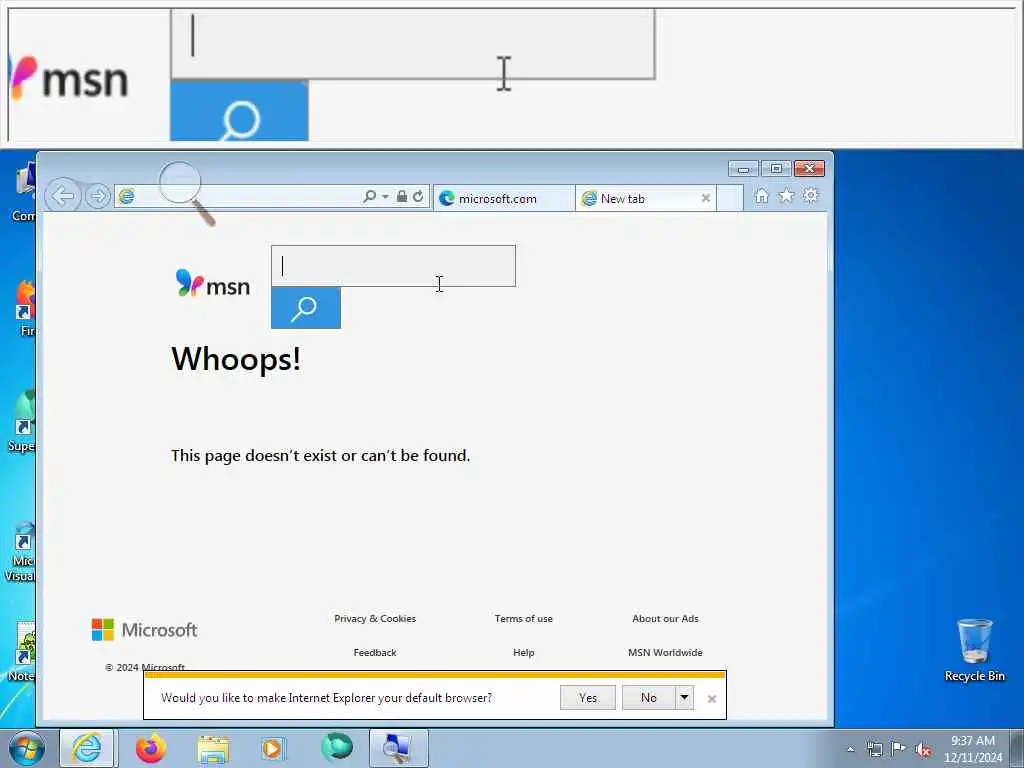Open the Tools gear menu
Viewport: 1024px width, 768px height.
pos(810,196)
